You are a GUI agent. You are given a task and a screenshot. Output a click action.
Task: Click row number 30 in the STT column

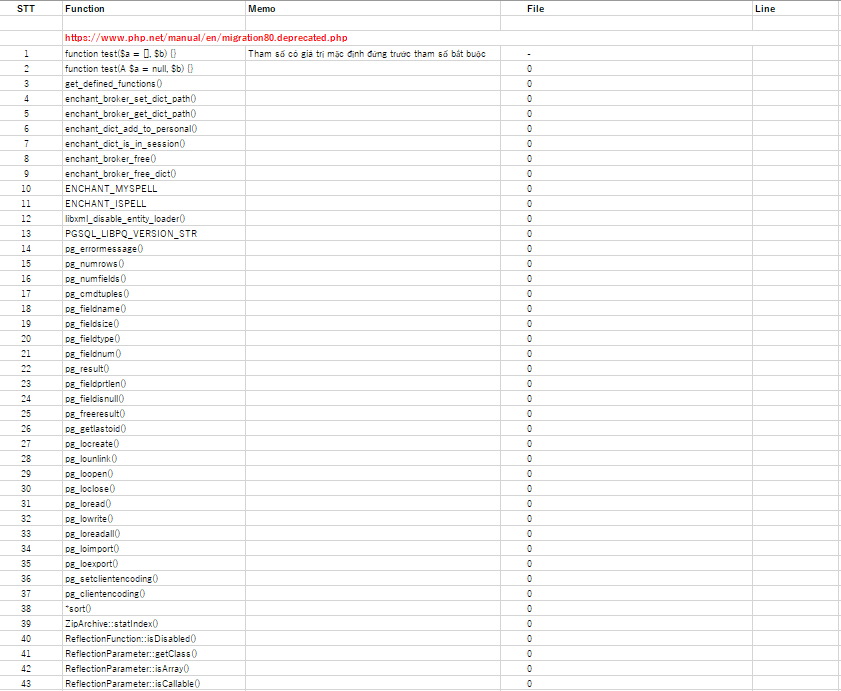[x=26, y=488]
